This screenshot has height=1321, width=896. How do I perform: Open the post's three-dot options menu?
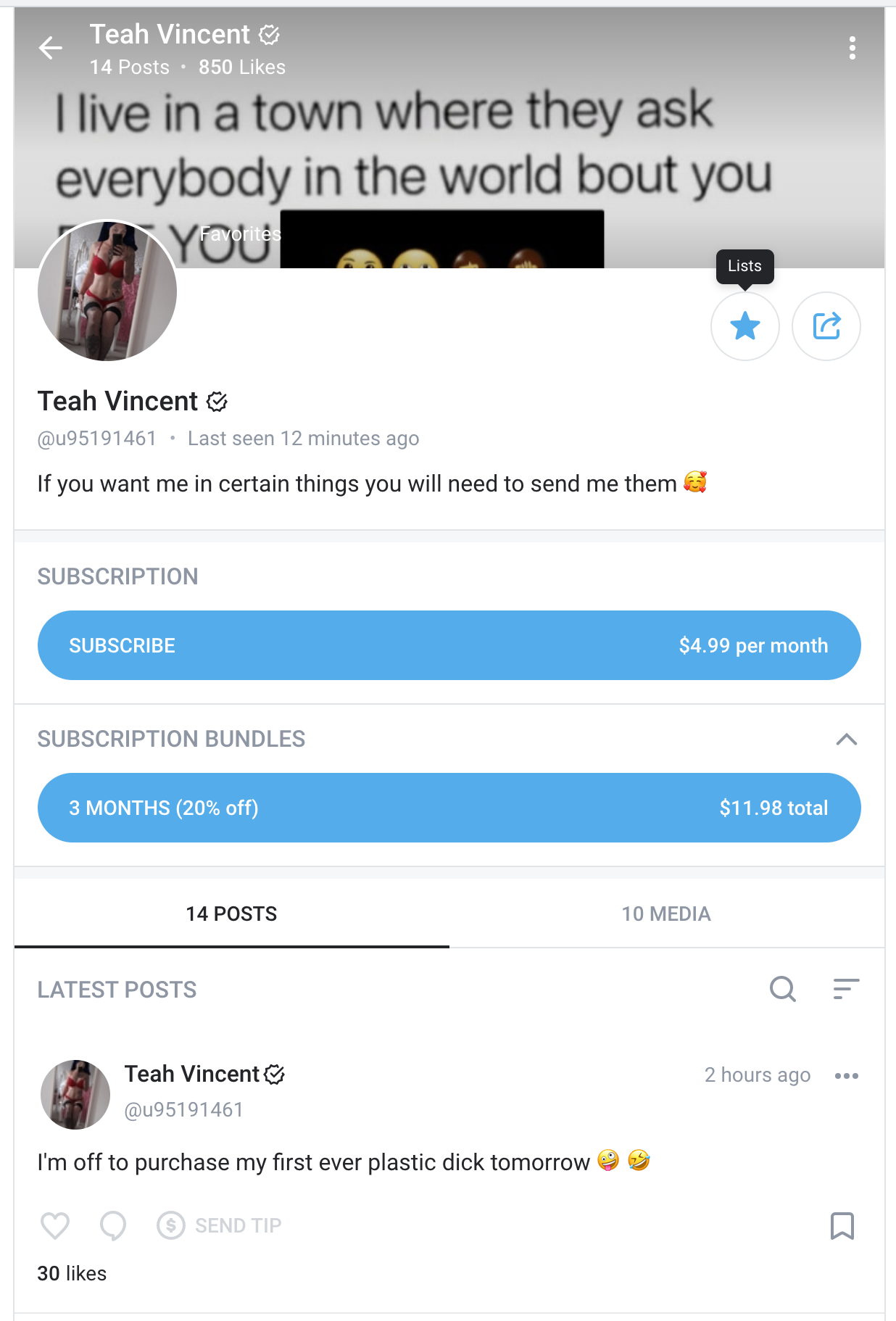(x=846, y=1076)
